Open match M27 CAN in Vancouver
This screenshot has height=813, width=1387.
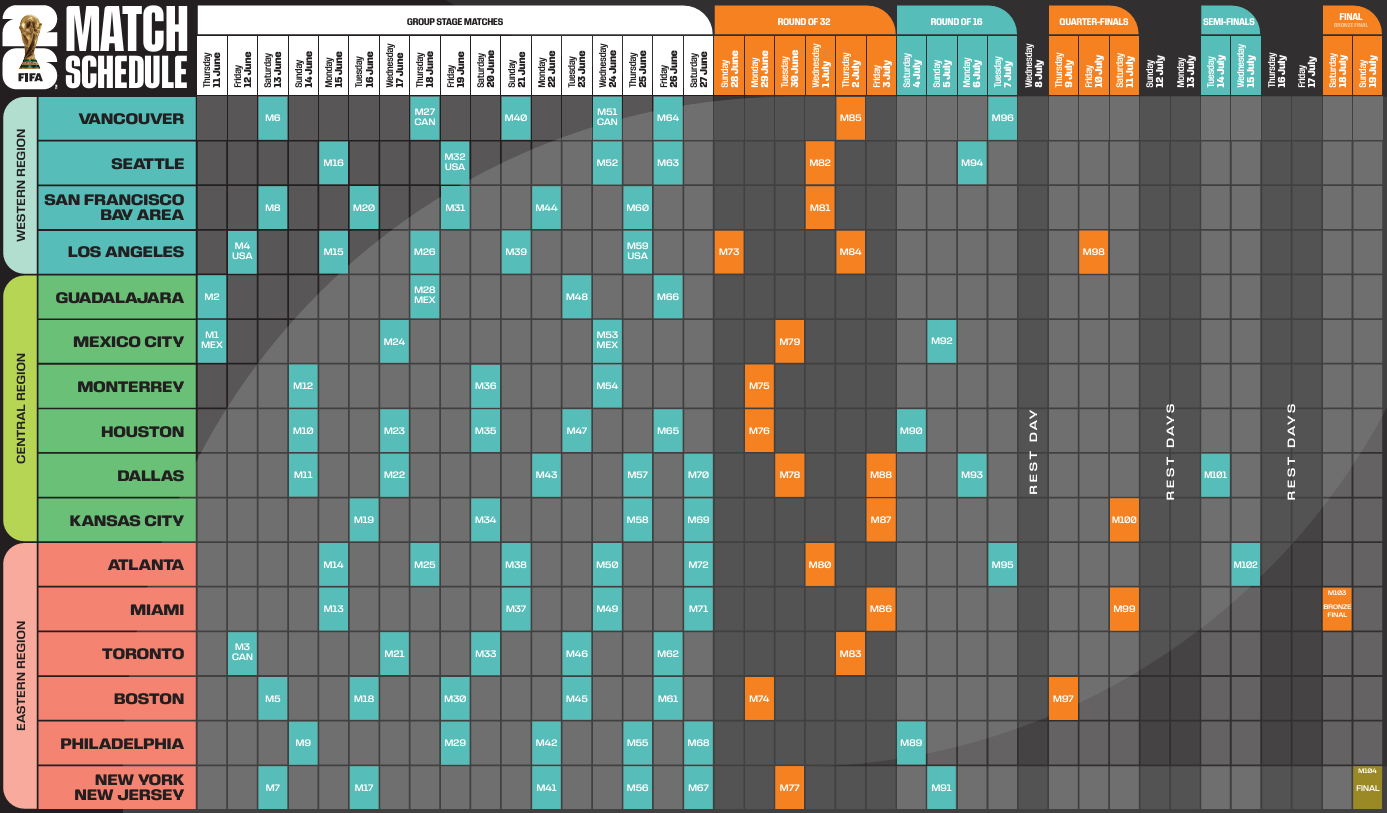pos(425,119)
